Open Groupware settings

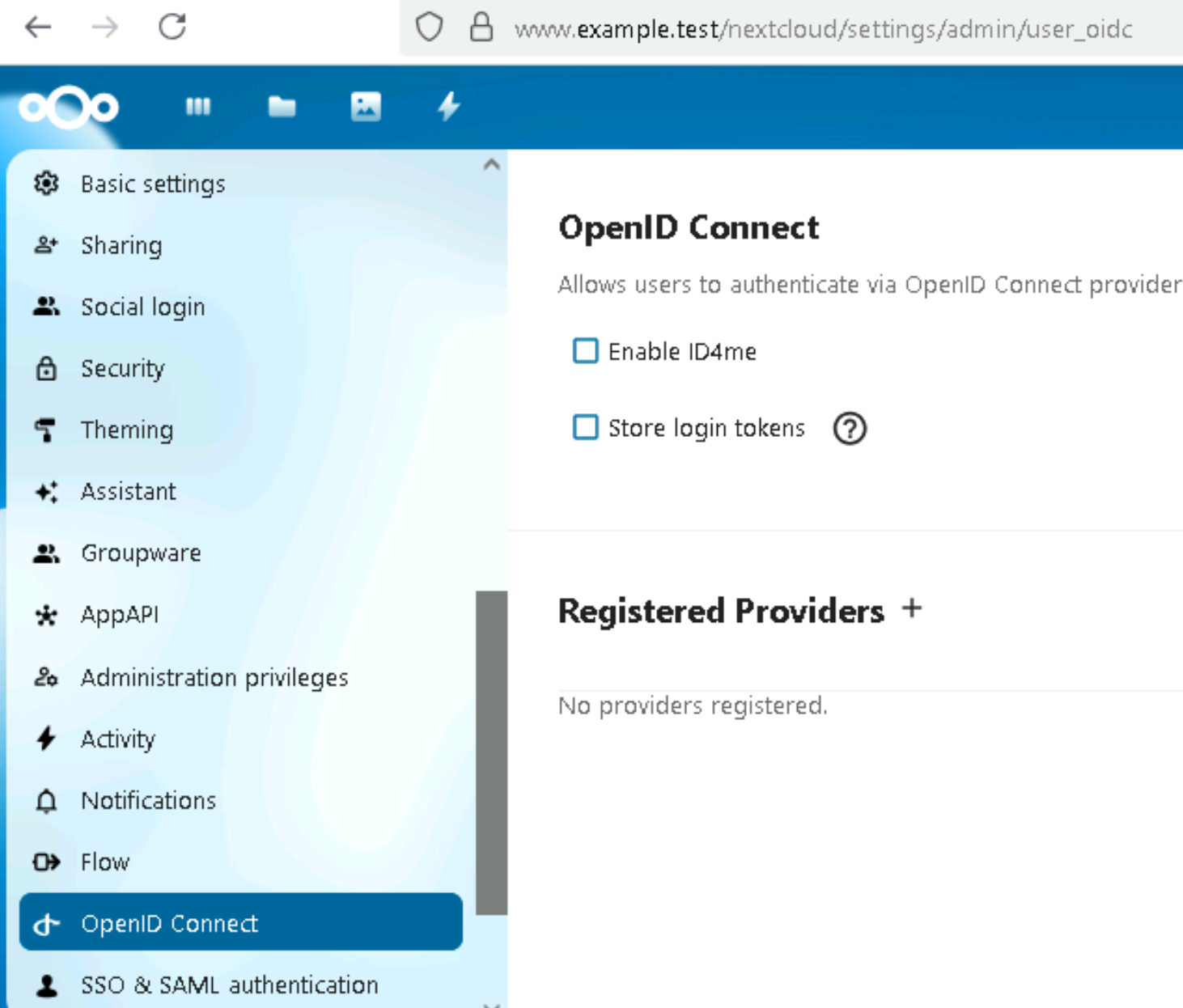pos(240,553)
